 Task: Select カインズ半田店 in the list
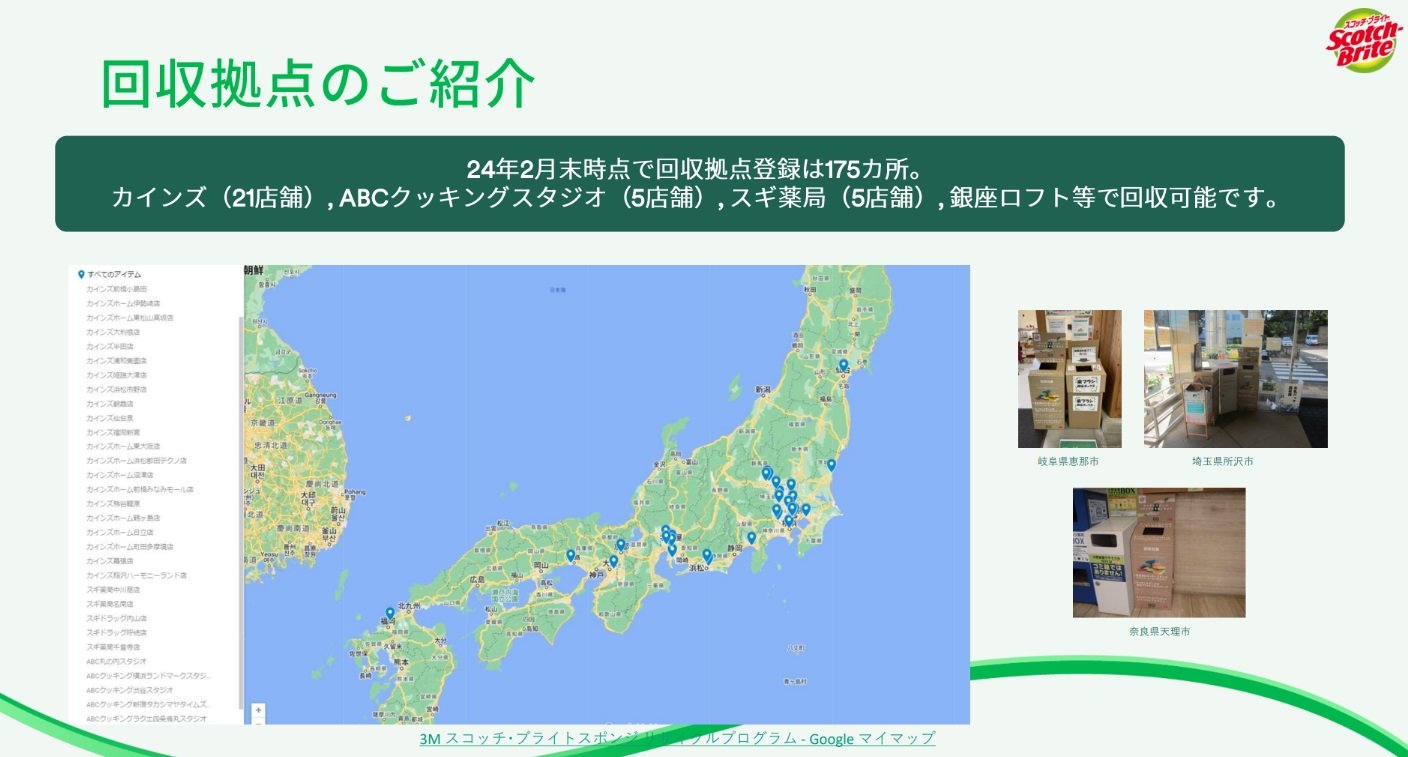coord(110,346)
